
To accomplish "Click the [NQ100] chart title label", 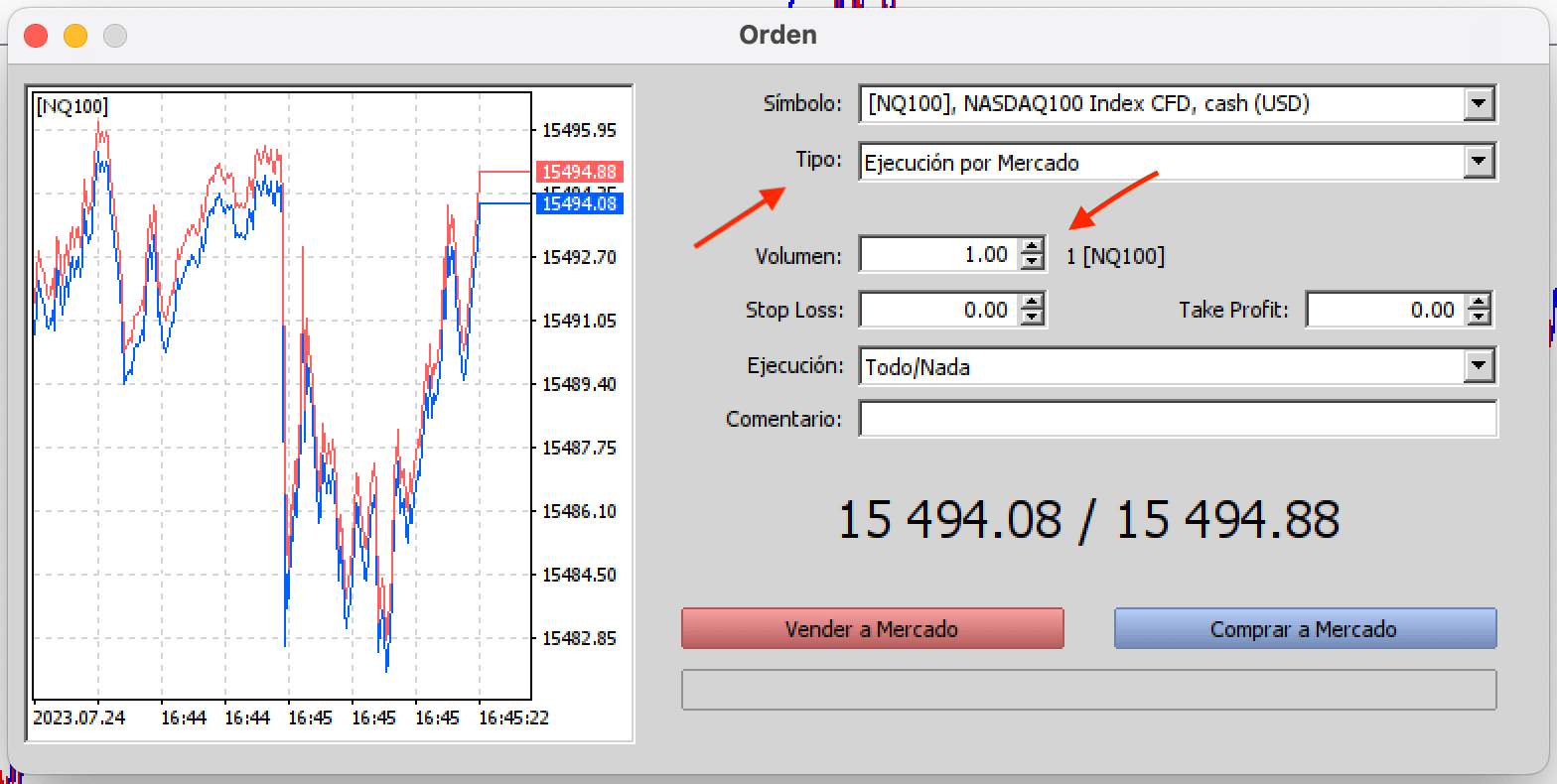I will pyautogui.click(x=71, y=106).
